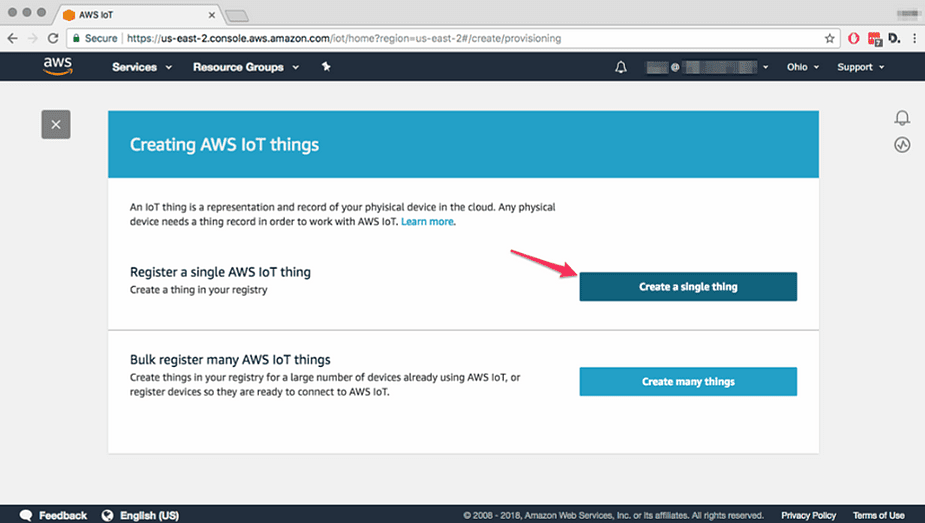
Task: Open the pin shortcuts star icon
Action: click(x=326, y=67)
